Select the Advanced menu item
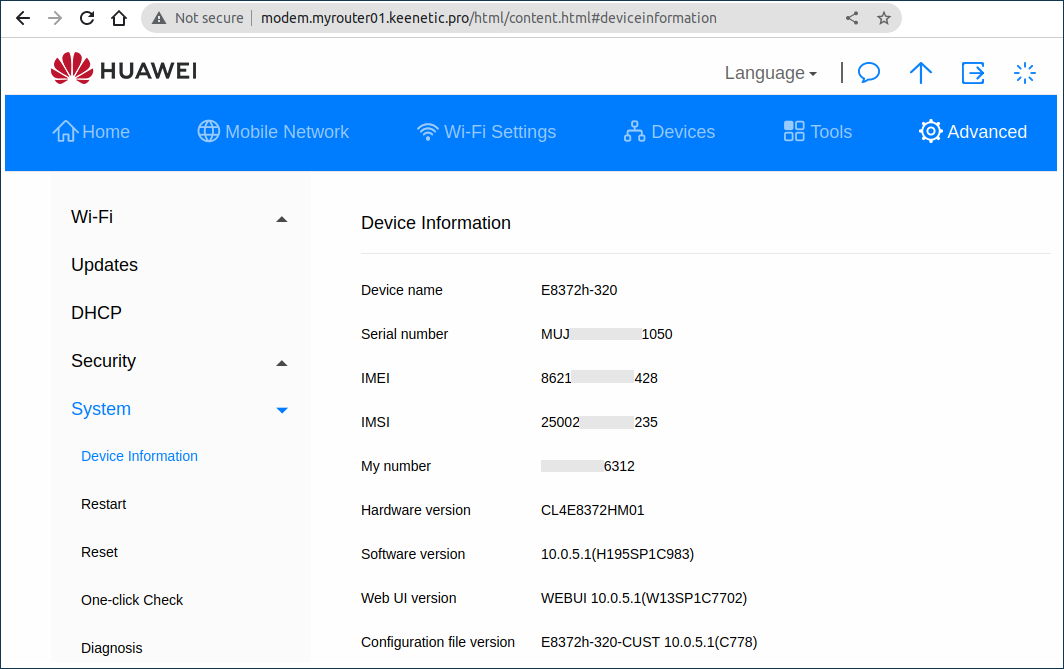This screenshot has height=669, width=1064. [971, 131]
